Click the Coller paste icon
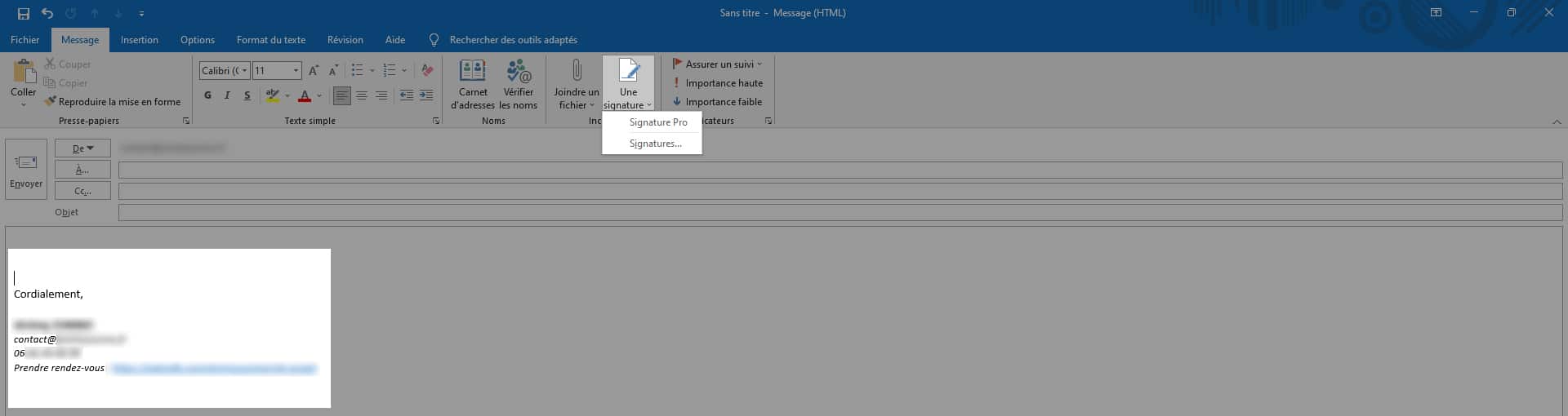 pos(23,74)
